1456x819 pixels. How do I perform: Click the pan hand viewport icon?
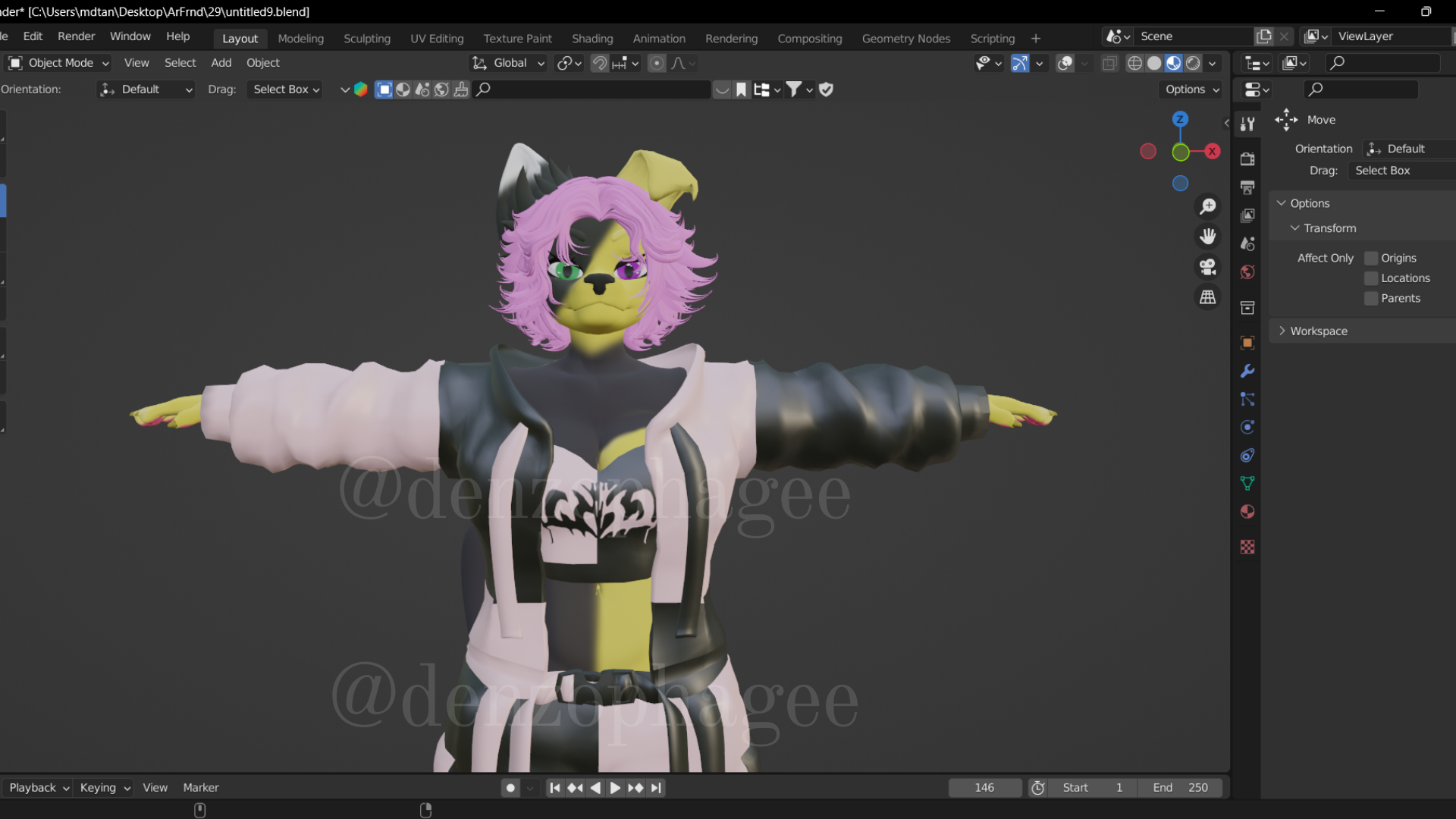coord(1208,237)
